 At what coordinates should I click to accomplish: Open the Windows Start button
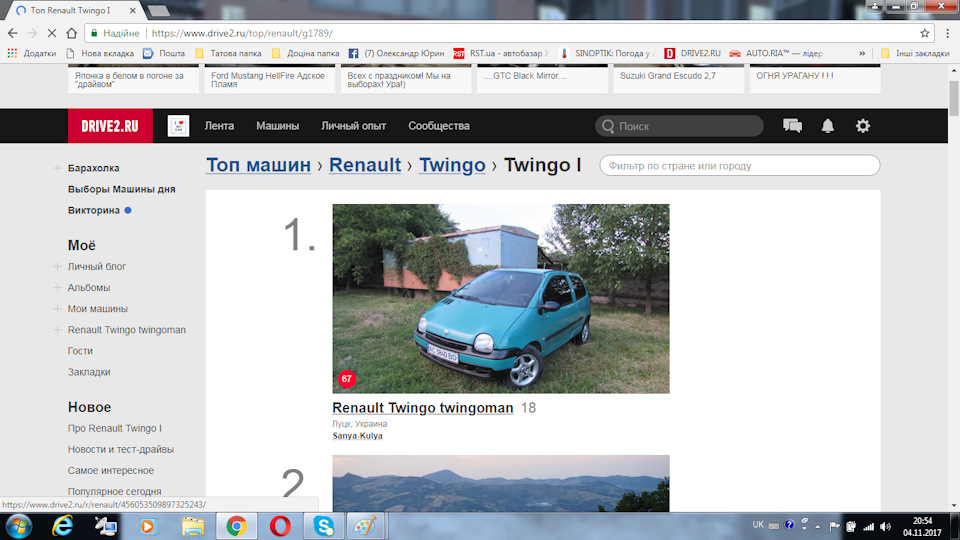coord(18,527)
